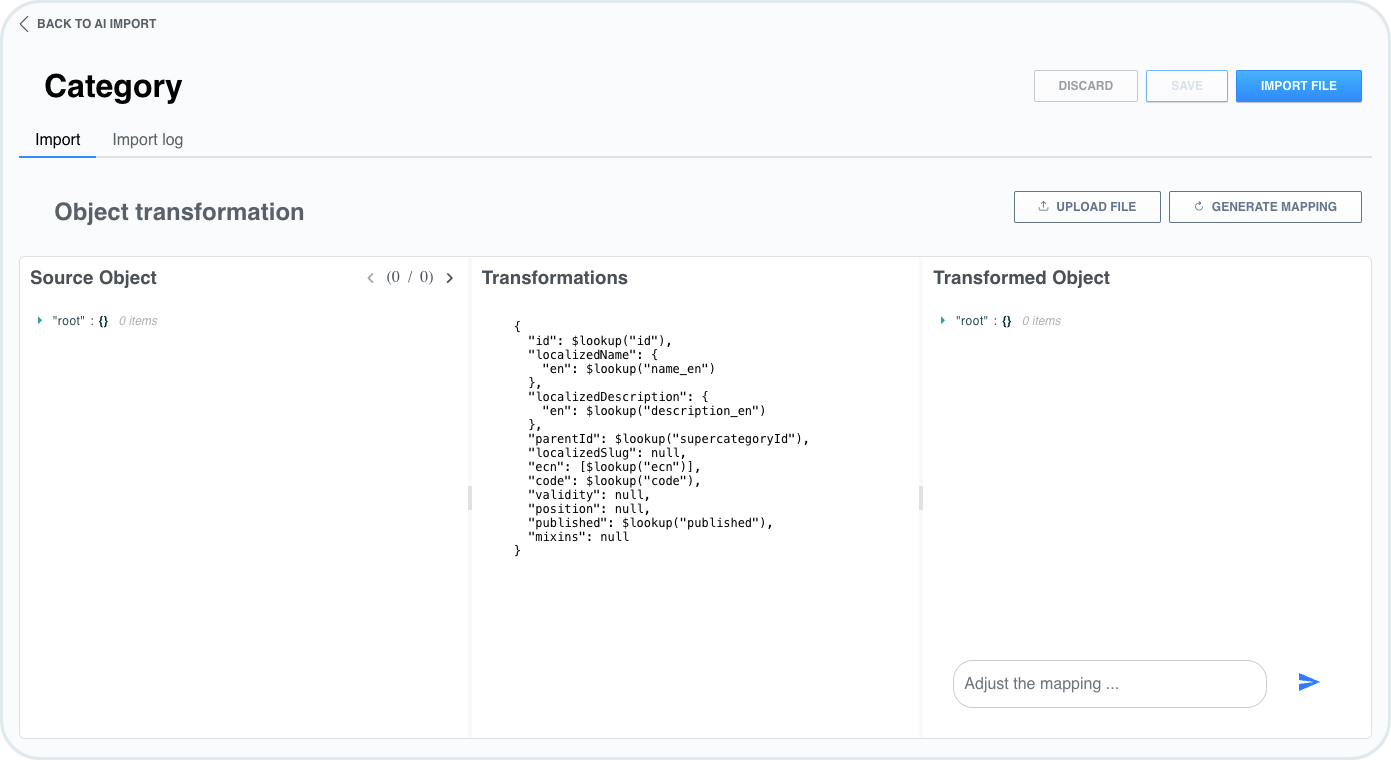Click the page counter showing 0 of 0
Image resolution: width=1391 pixels, height=760 pixels.
pos(410,277)
